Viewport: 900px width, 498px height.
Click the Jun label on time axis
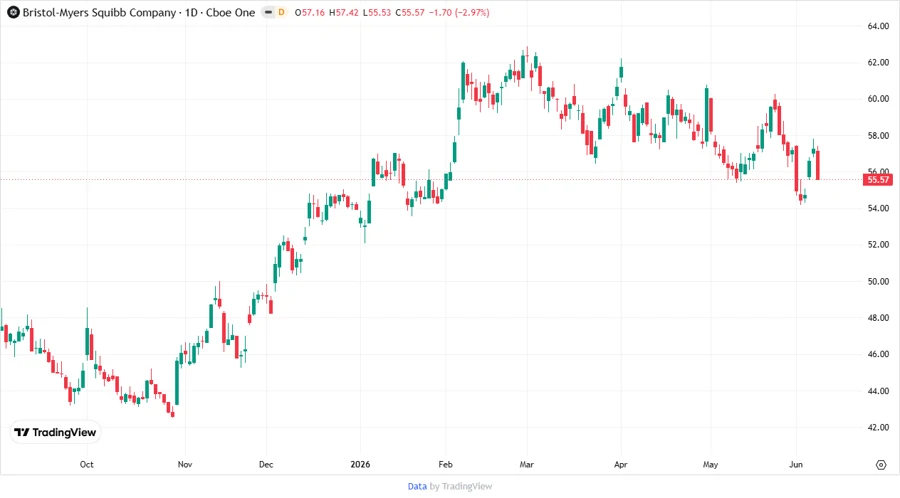[x=796, y=464]
